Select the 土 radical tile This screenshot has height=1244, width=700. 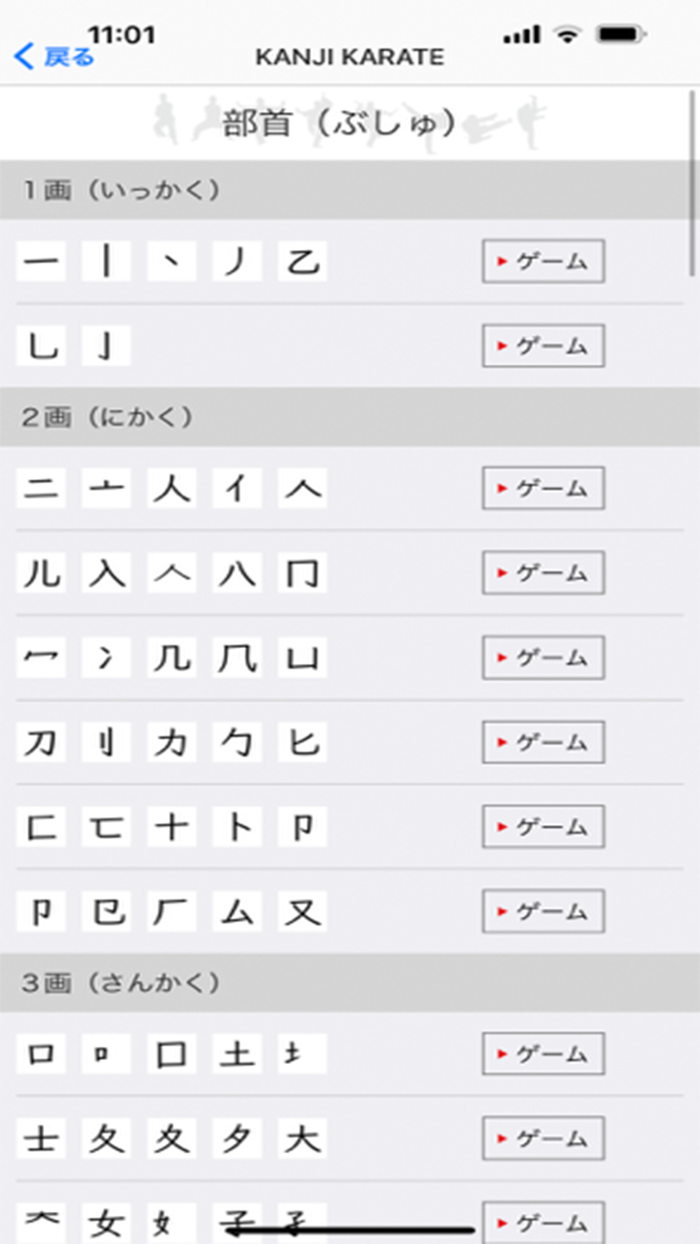[236, 1053]
